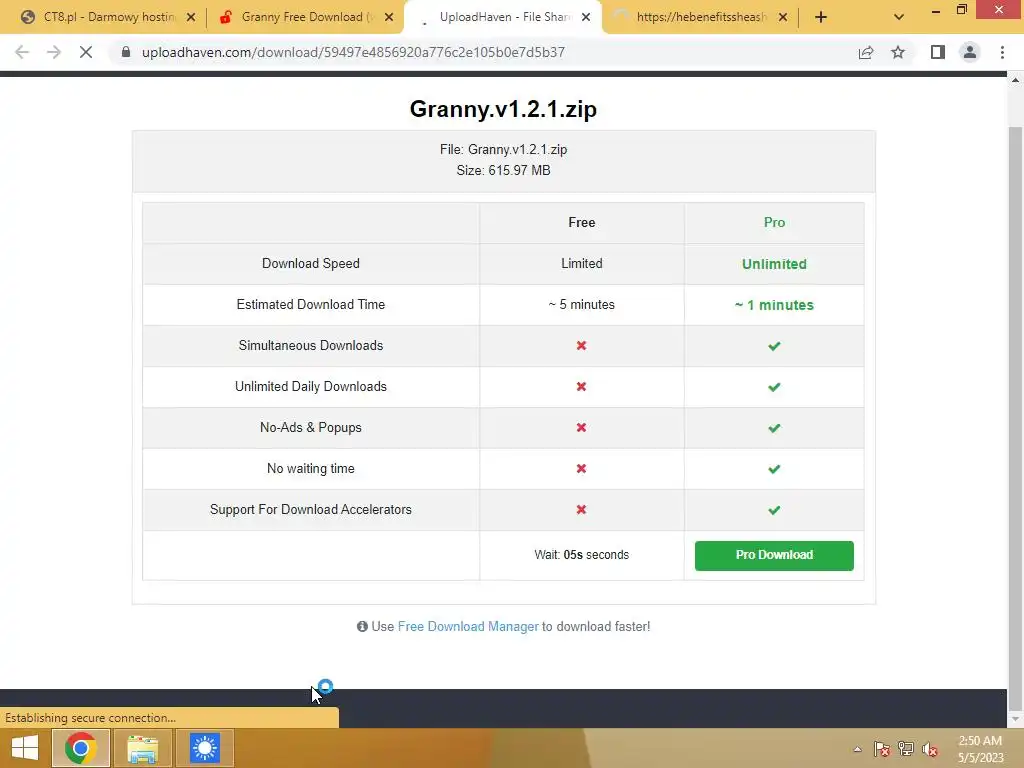
Task: Click the Pro column header
Action: (774, 223)
